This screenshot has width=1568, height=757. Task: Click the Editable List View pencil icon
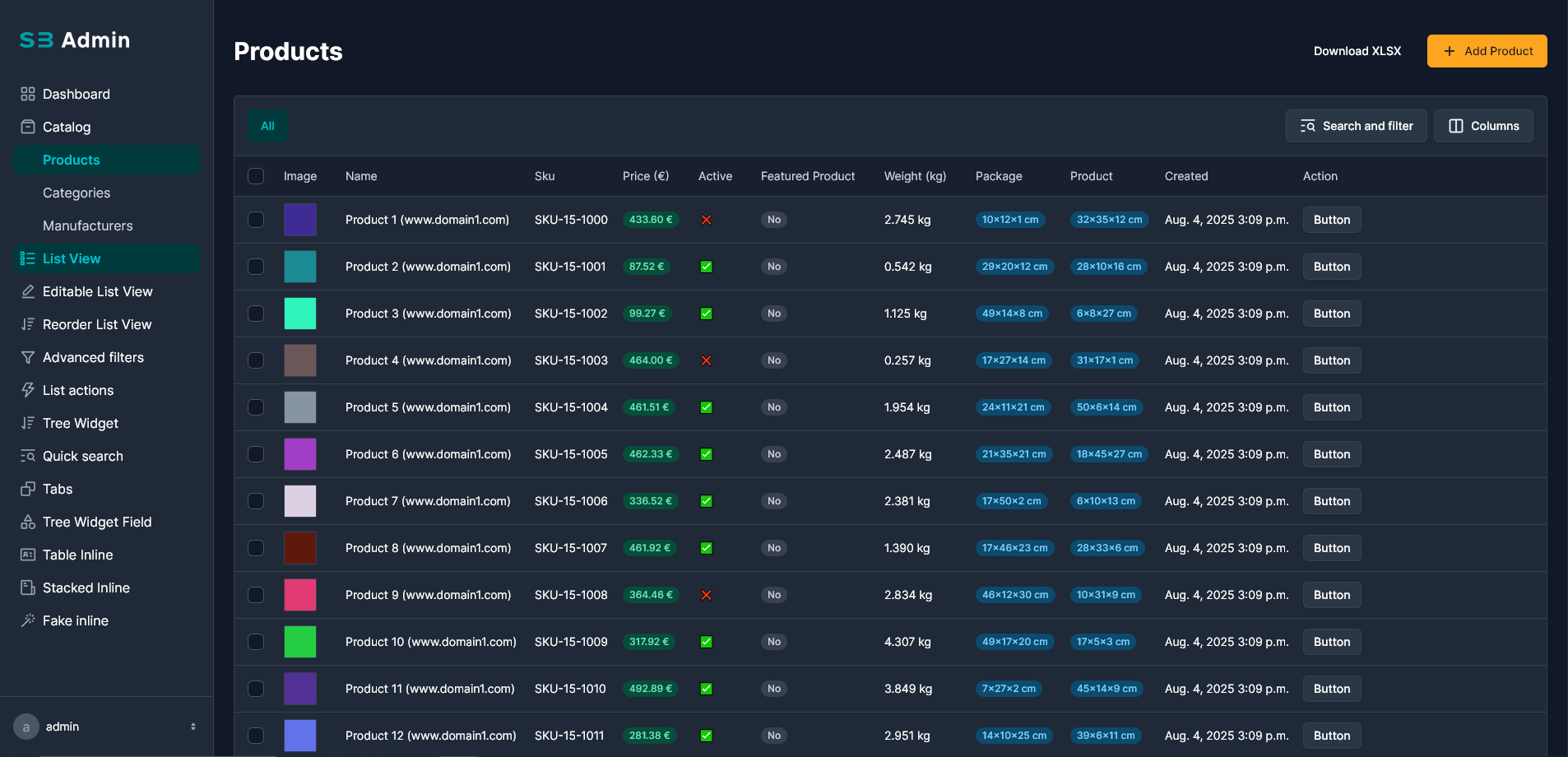click(x=28, y=291)
